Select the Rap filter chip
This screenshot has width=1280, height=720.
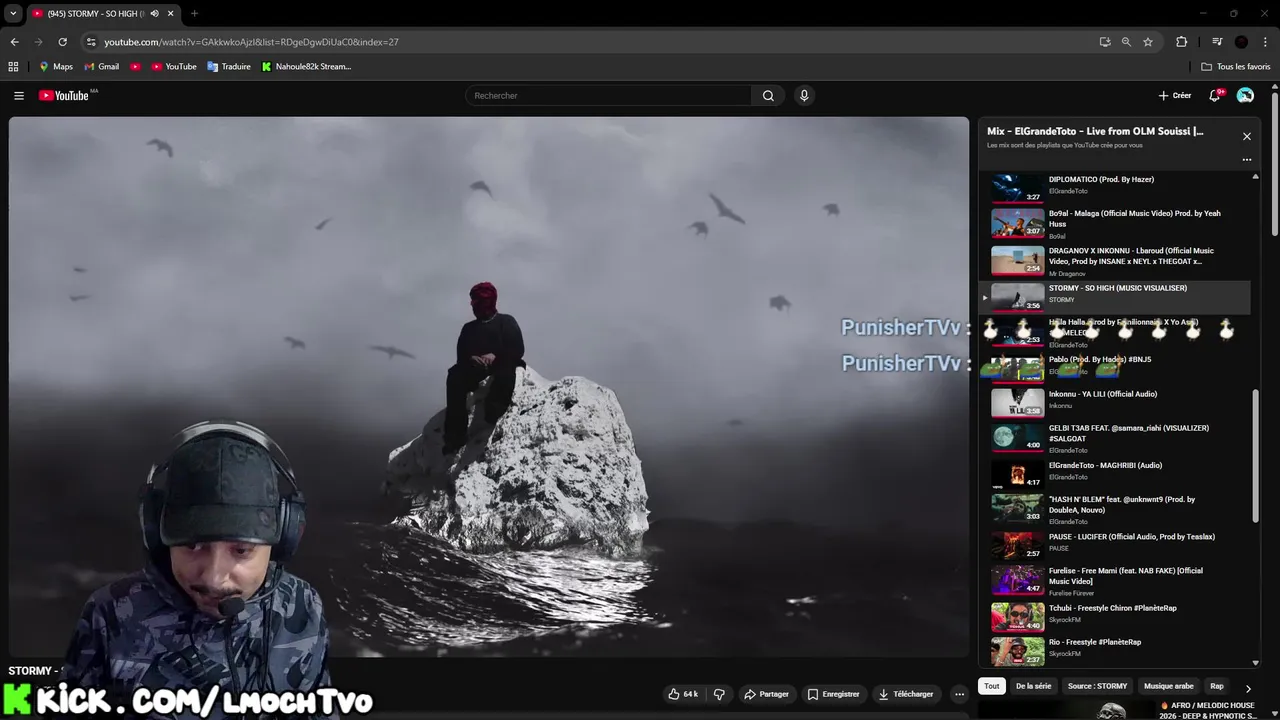point(1216,686)
